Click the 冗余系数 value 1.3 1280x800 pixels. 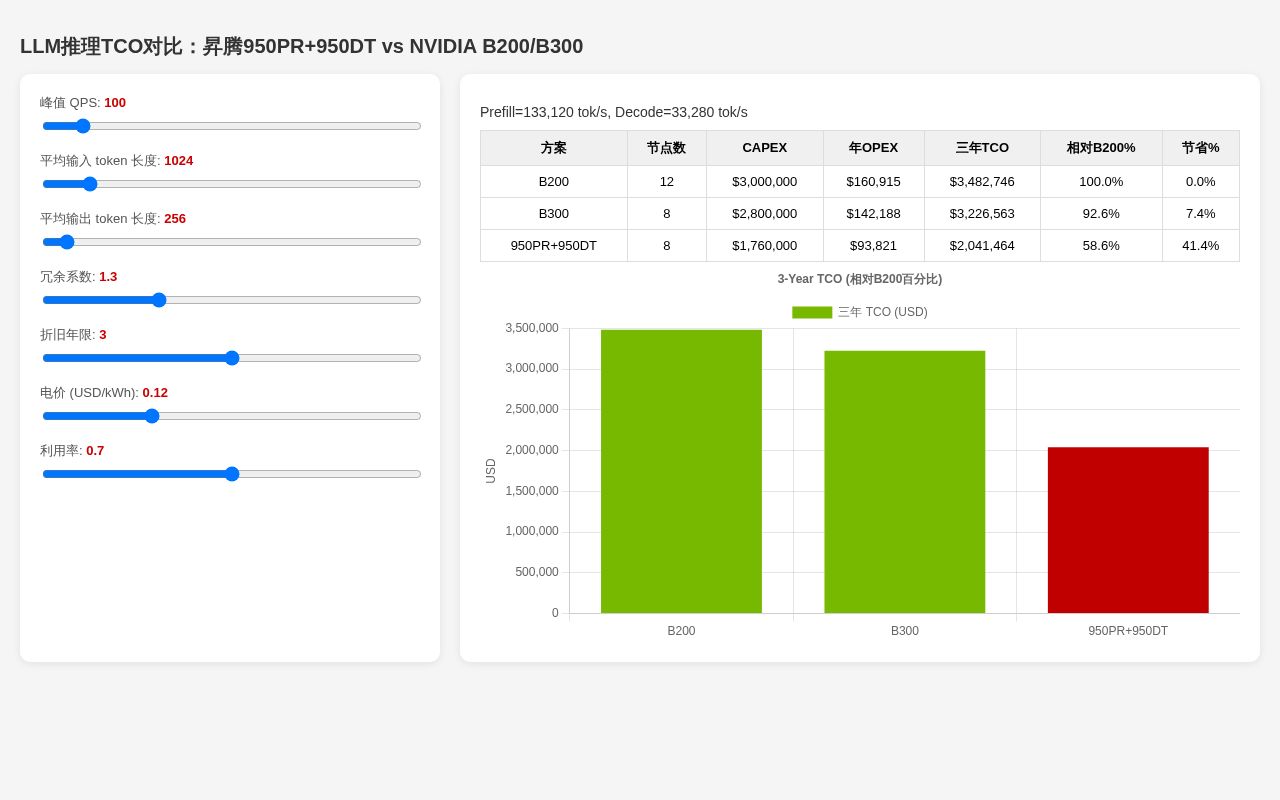click(108, 276)
